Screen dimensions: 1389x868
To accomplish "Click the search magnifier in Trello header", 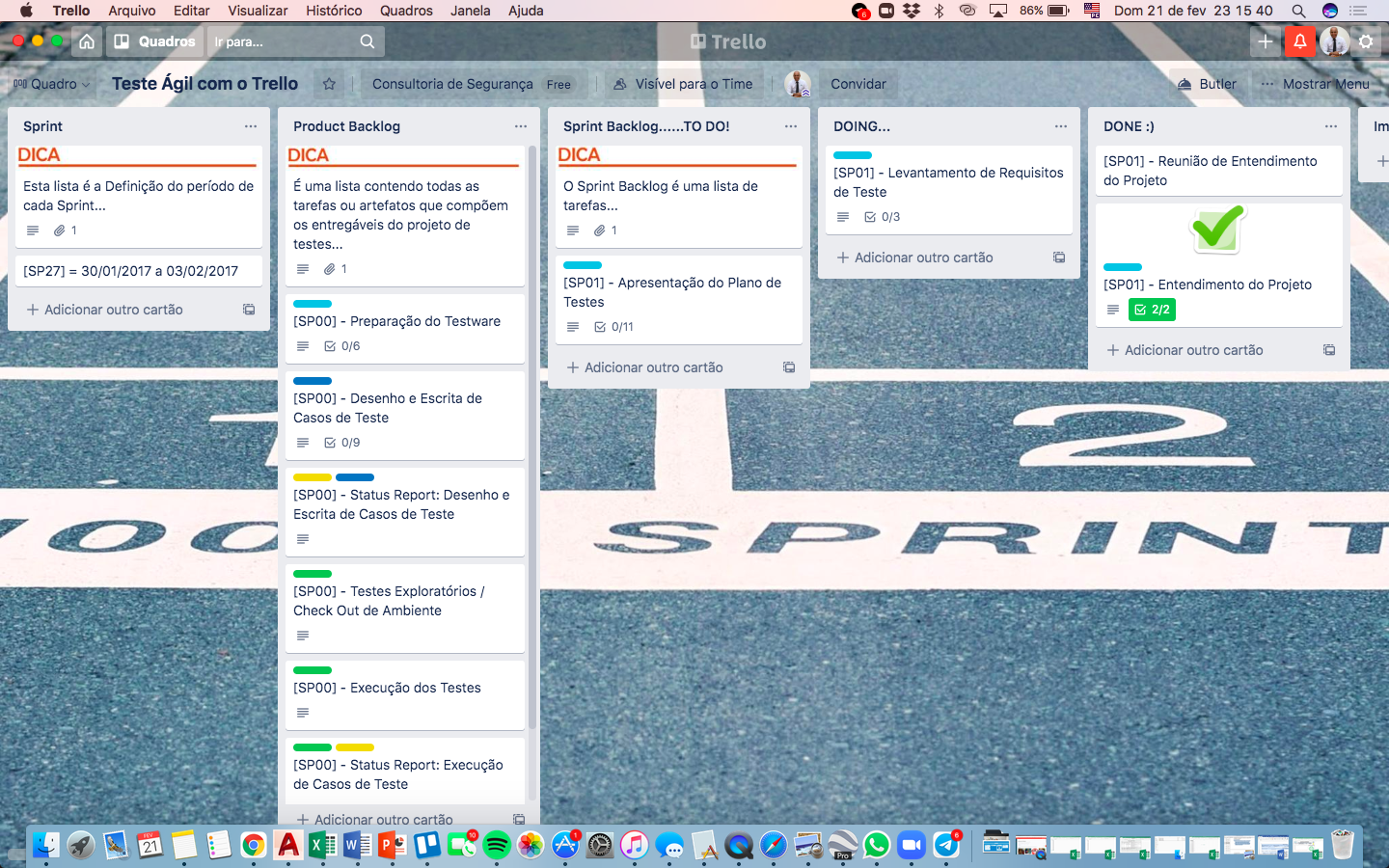I will coord(368,41).
